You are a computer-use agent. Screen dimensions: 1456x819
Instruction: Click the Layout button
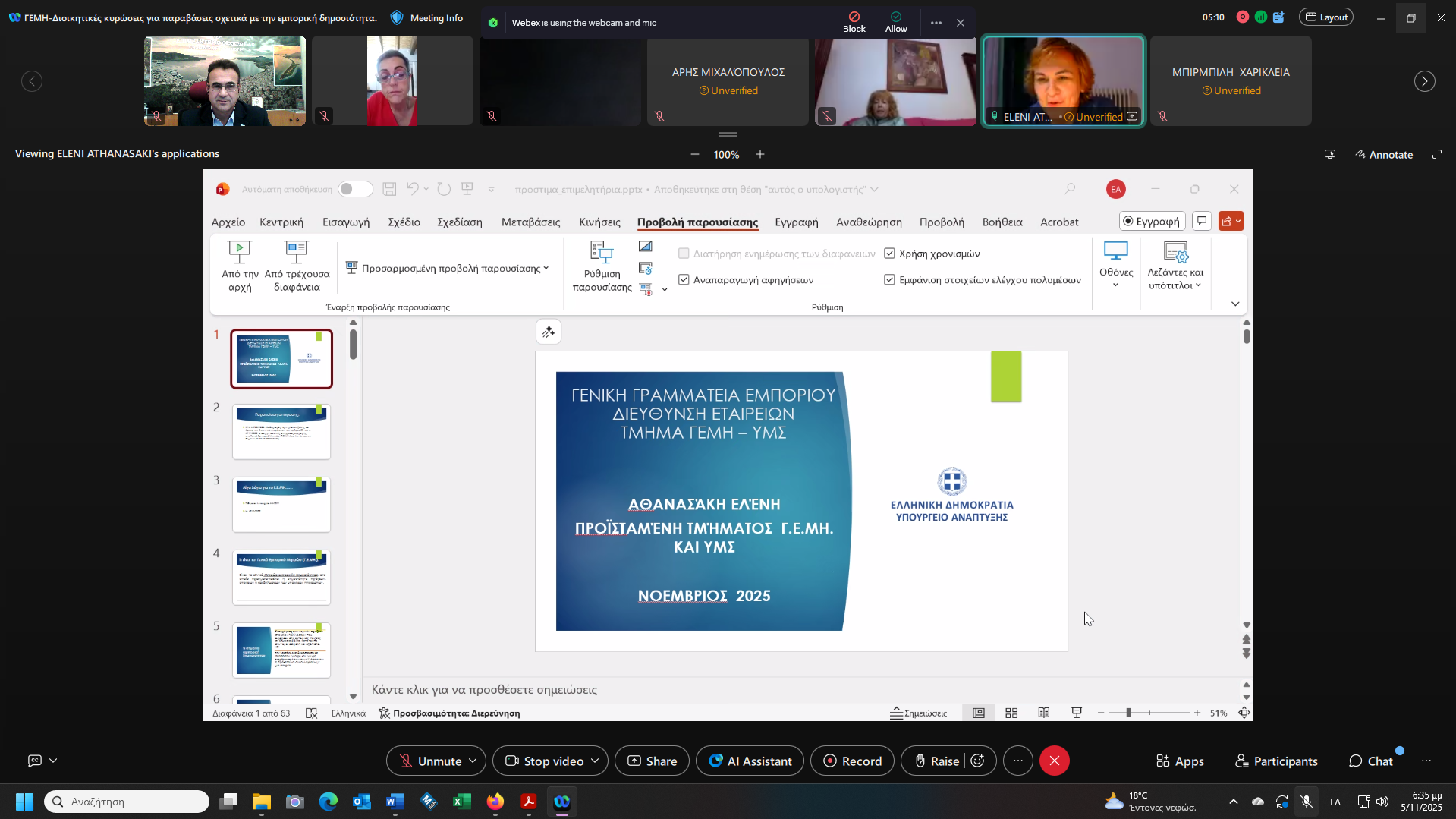coord(1325,17)
